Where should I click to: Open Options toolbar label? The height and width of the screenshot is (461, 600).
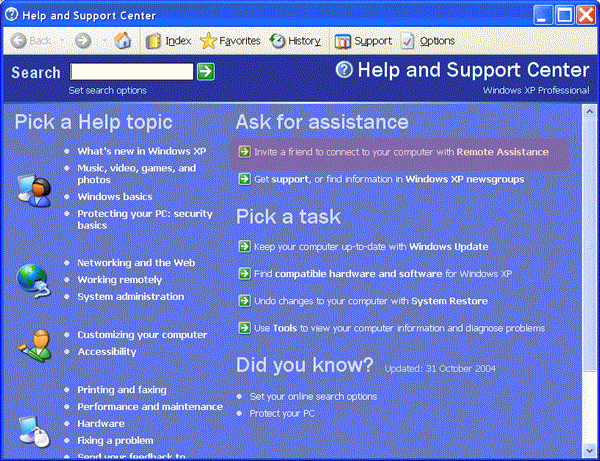point(437,41)
